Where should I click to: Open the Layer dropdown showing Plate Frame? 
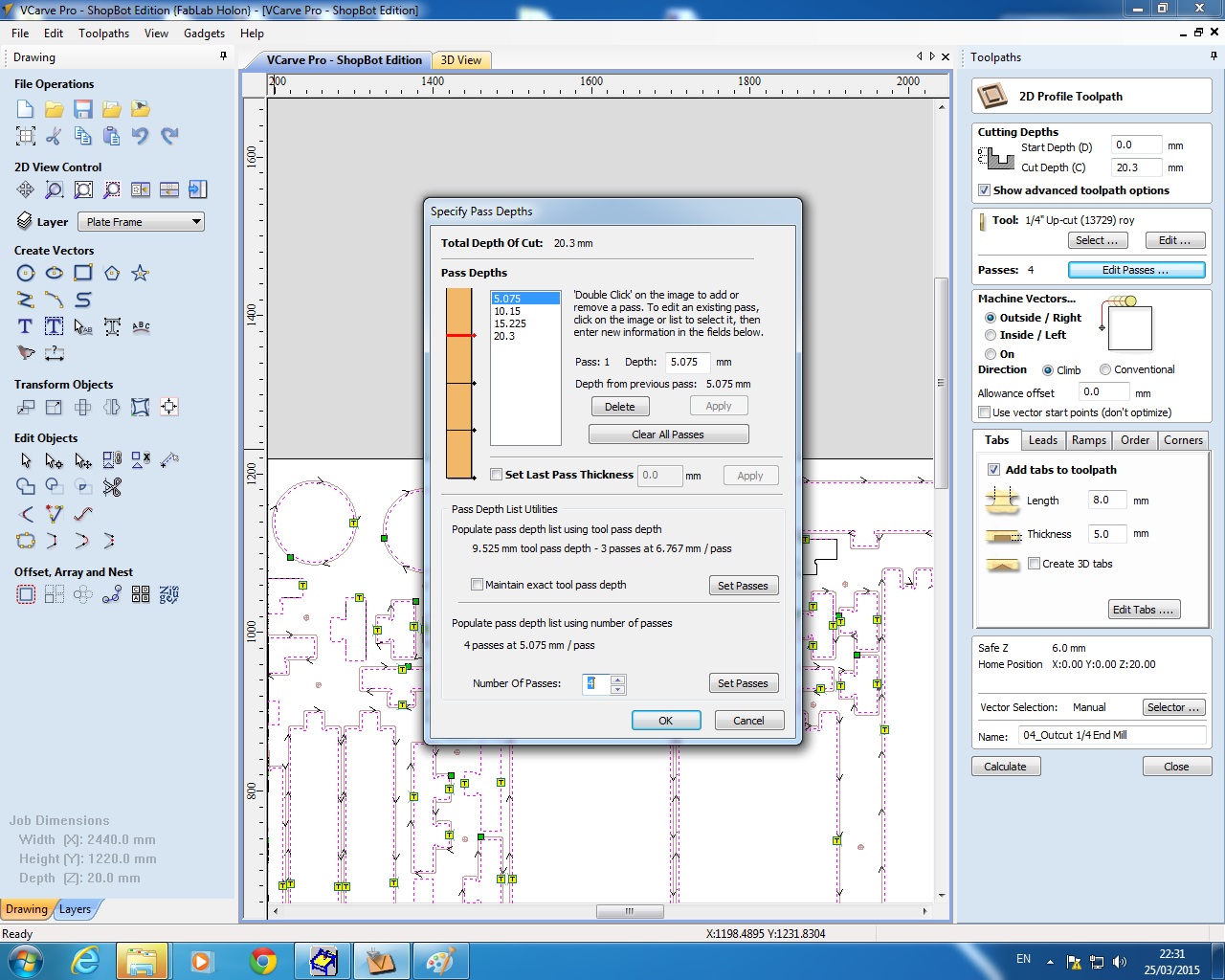tap(141, 222)
